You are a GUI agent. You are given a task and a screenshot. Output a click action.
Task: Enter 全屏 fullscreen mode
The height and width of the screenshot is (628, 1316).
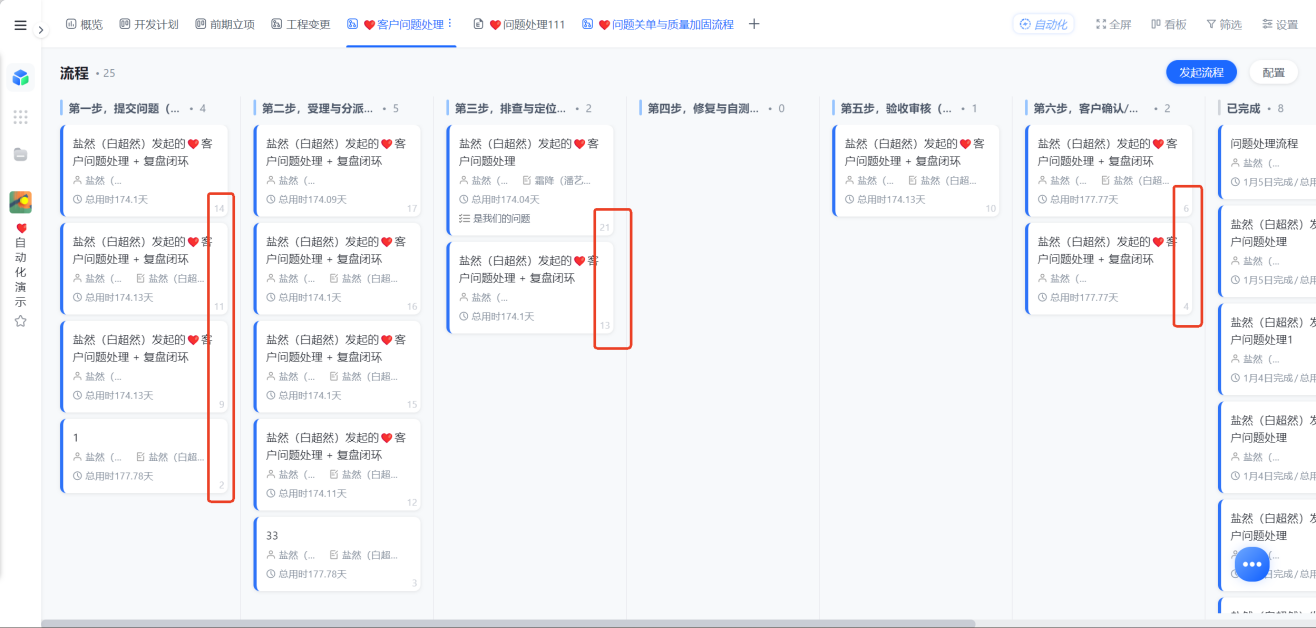point(1113,24)
